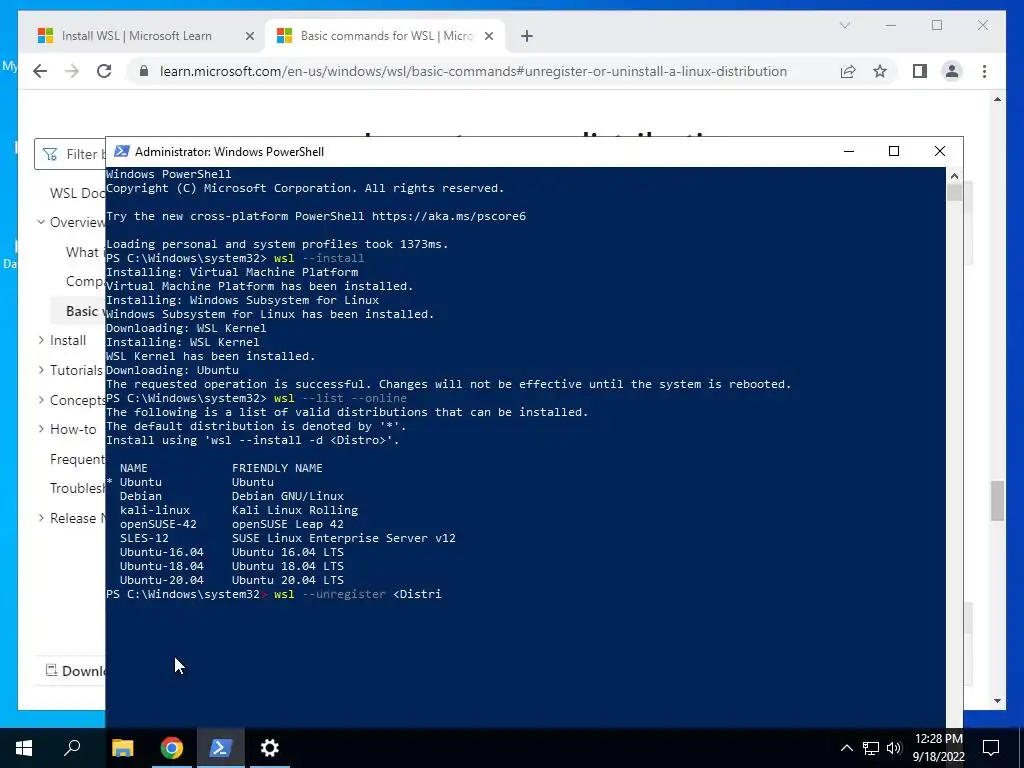Open the Frequently asked sidebar link

(78, 459)
